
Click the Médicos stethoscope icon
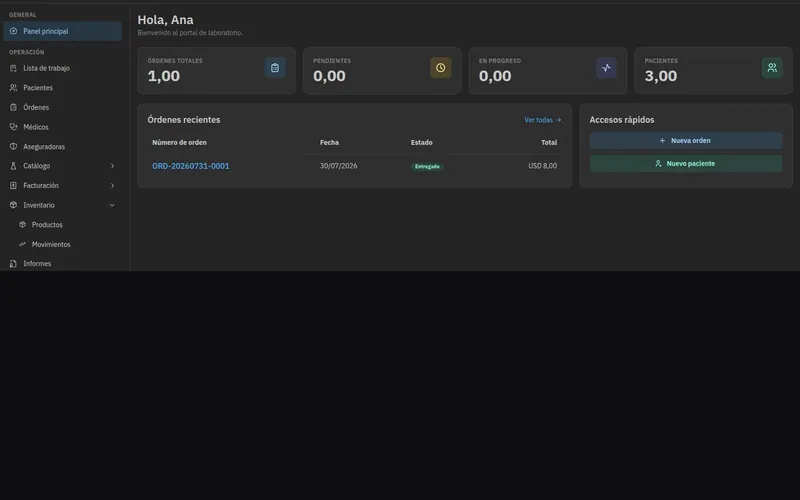[x=13, y=127]
